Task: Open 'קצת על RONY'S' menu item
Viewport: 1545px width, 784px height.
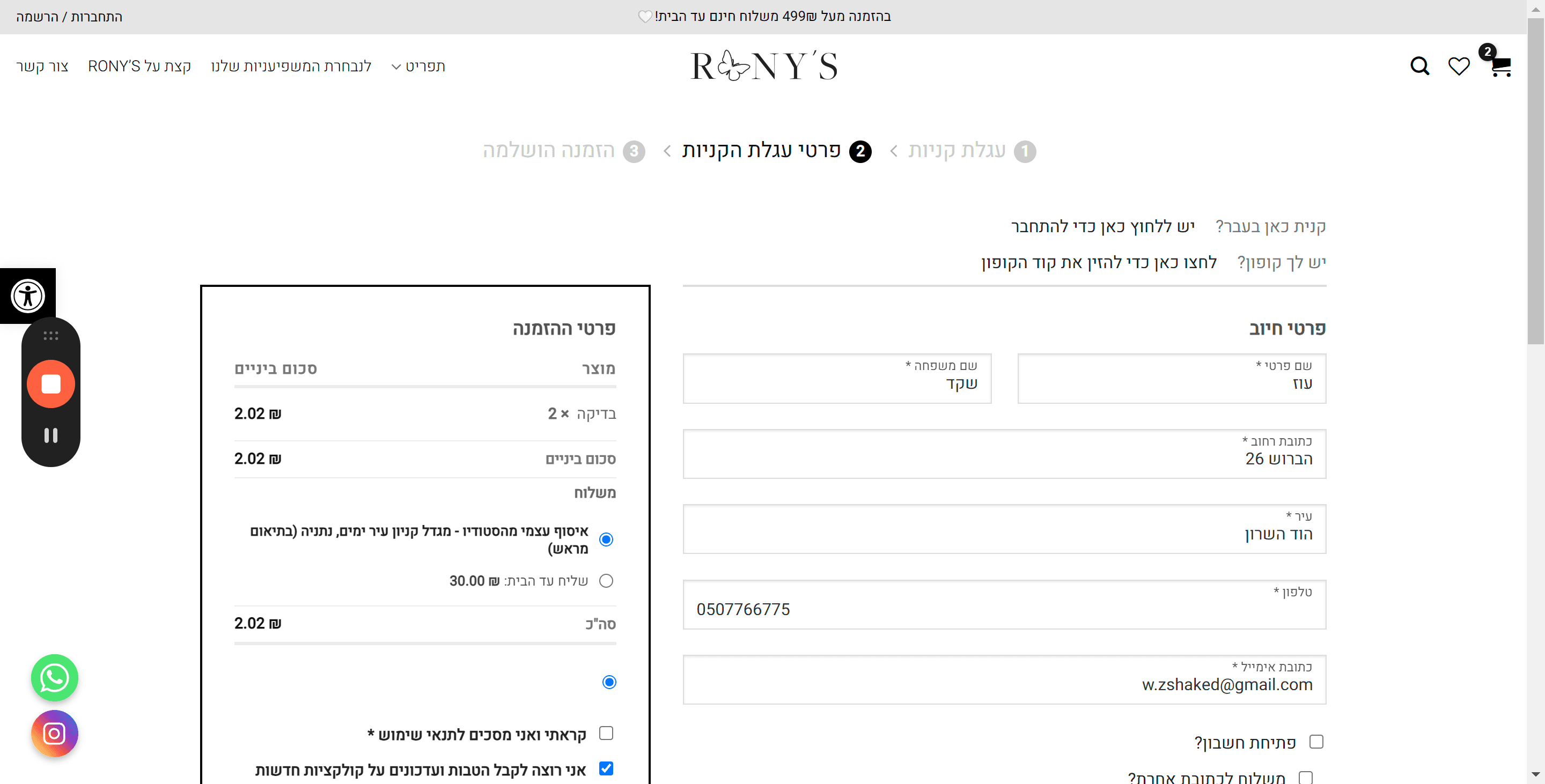Action: [x=139, y=66]
